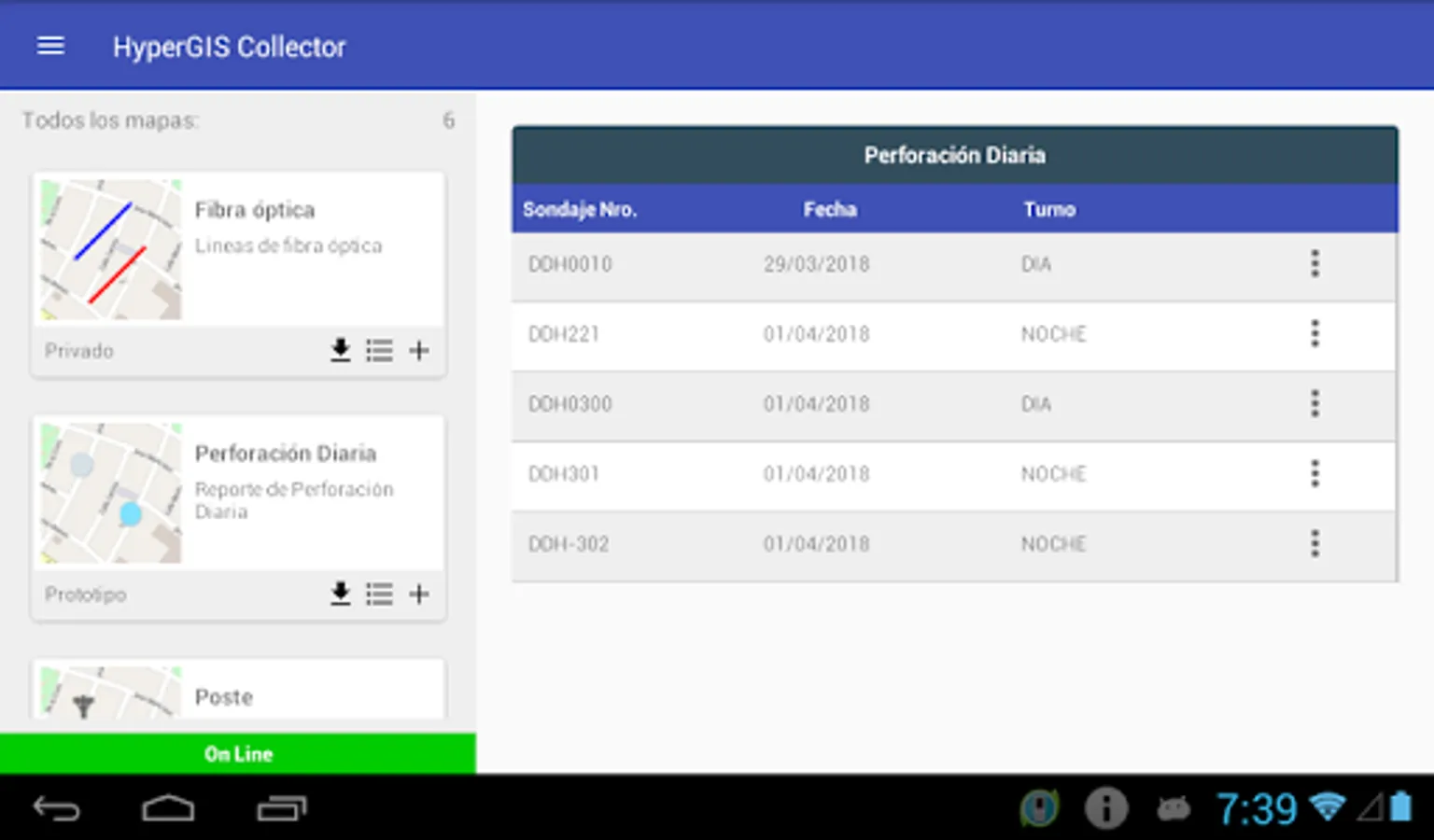The height and width of the screenshot is (840, 1434).
Task: Click the DDH-302 sondaje cell
Action: (x=569, y=544)
